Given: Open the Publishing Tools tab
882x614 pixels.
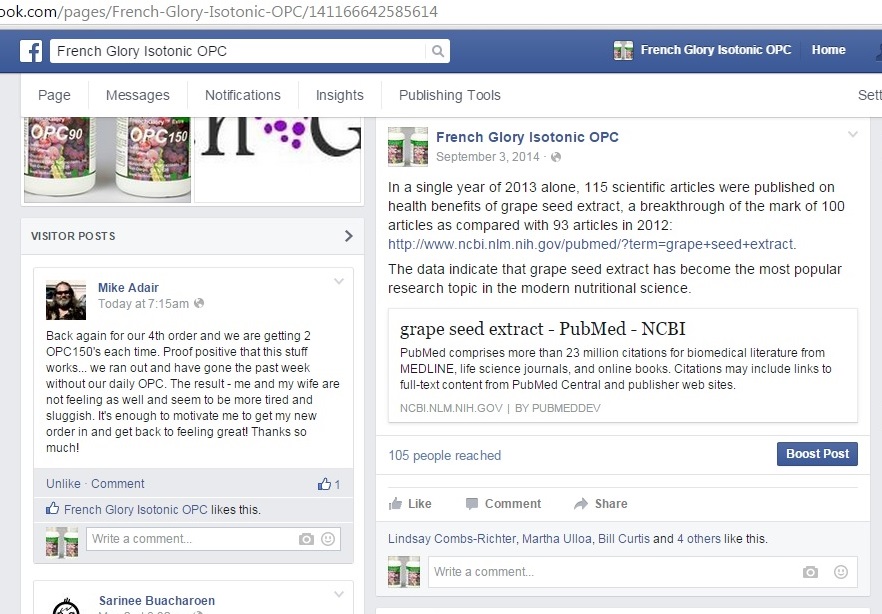Looking at the screenshot, I should click(x=450, y=95).
